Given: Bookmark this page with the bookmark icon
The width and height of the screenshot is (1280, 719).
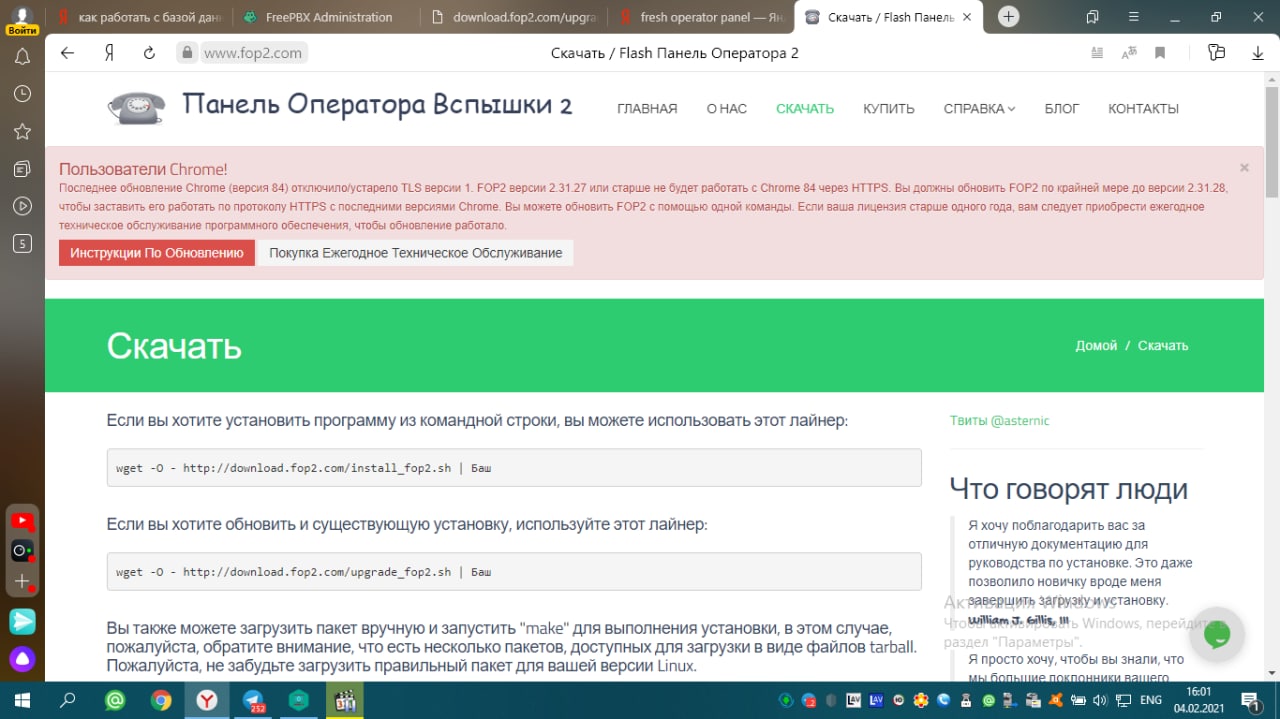Looking at the screenshot, I should click(x=1160, y=53).
